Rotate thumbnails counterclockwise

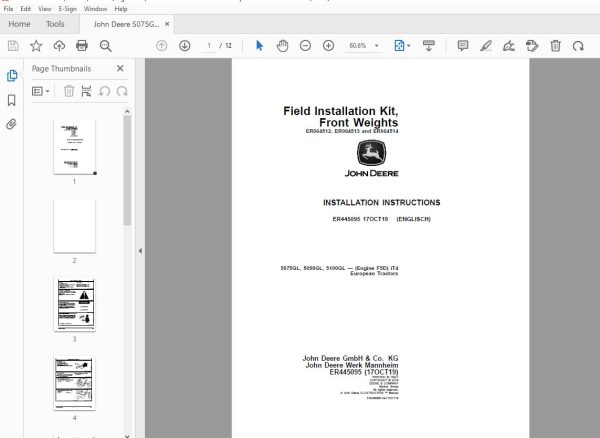click(x=104, y=91)
